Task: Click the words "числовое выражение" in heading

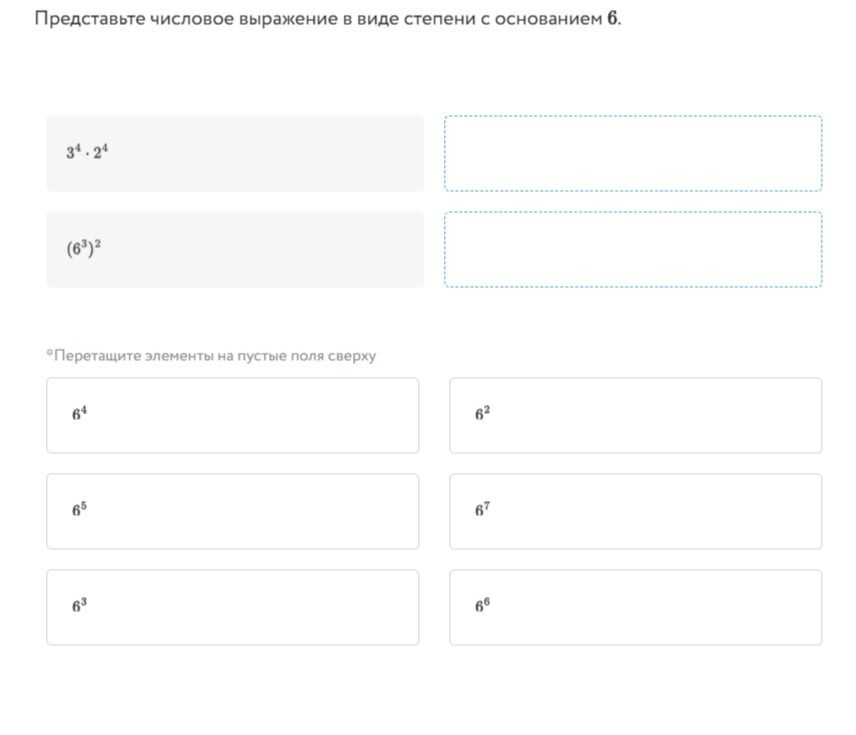Action: [244, 19]
